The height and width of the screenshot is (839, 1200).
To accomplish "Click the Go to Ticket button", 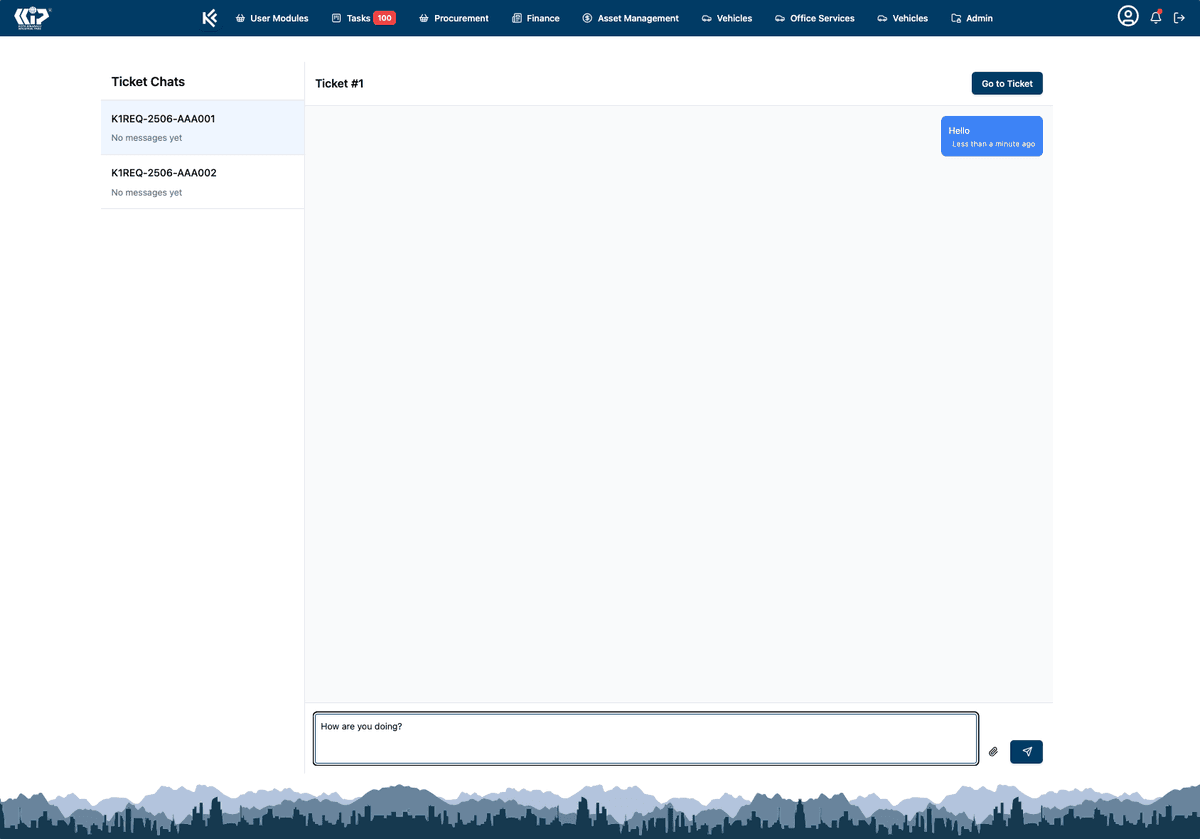I will coord(1006,83).
